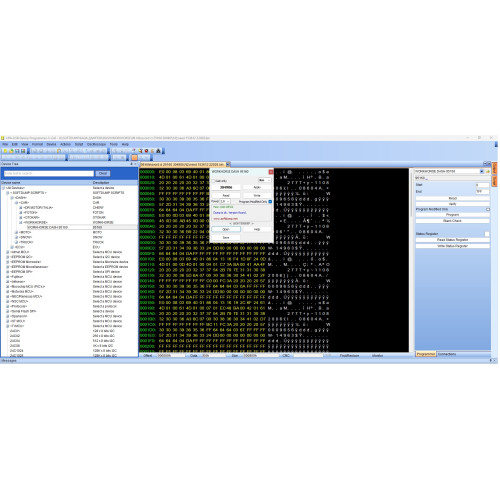This screenshot has height=500, width=500.
Task: Select the WORKHORSE DASH 95160 tree item
Action: [48, 227]
